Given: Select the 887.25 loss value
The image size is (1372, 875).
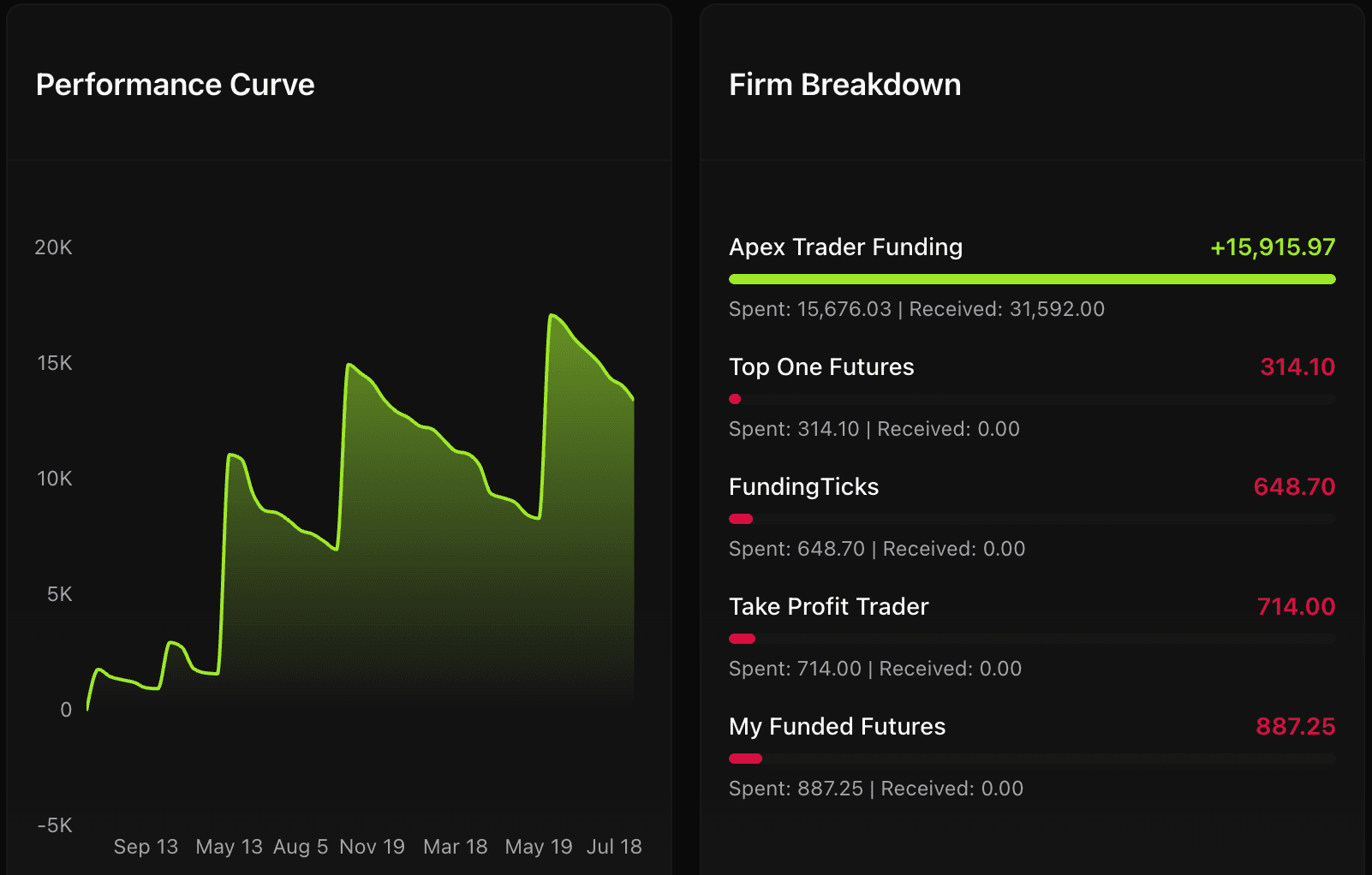Looking at the screenshot, I should 1296,726.
